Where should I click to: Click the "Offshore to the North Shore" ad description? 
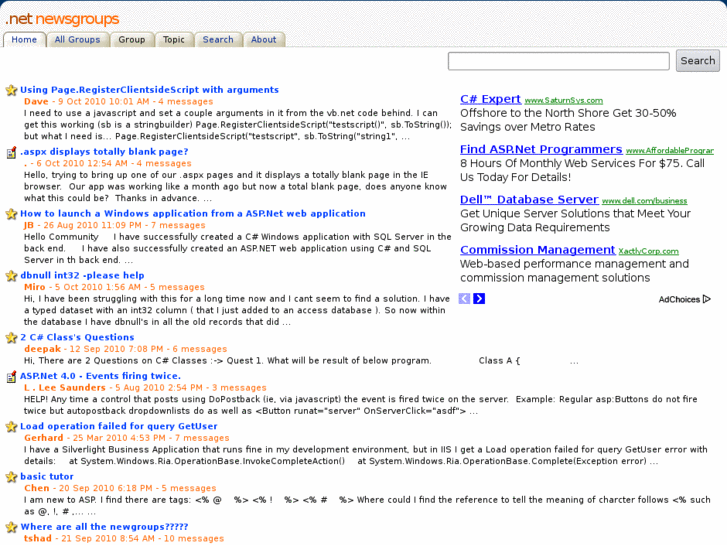(568, 120)
